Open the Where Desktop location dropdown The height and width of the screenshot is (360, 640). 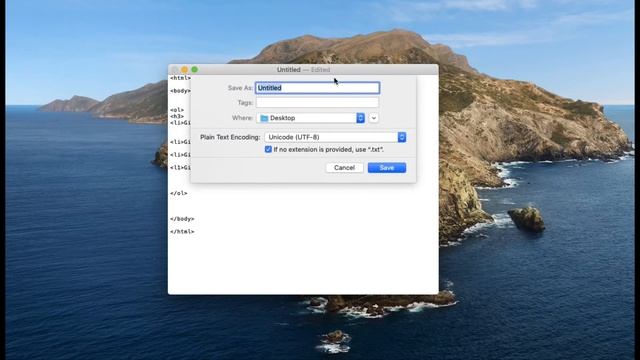click(311, 118)
